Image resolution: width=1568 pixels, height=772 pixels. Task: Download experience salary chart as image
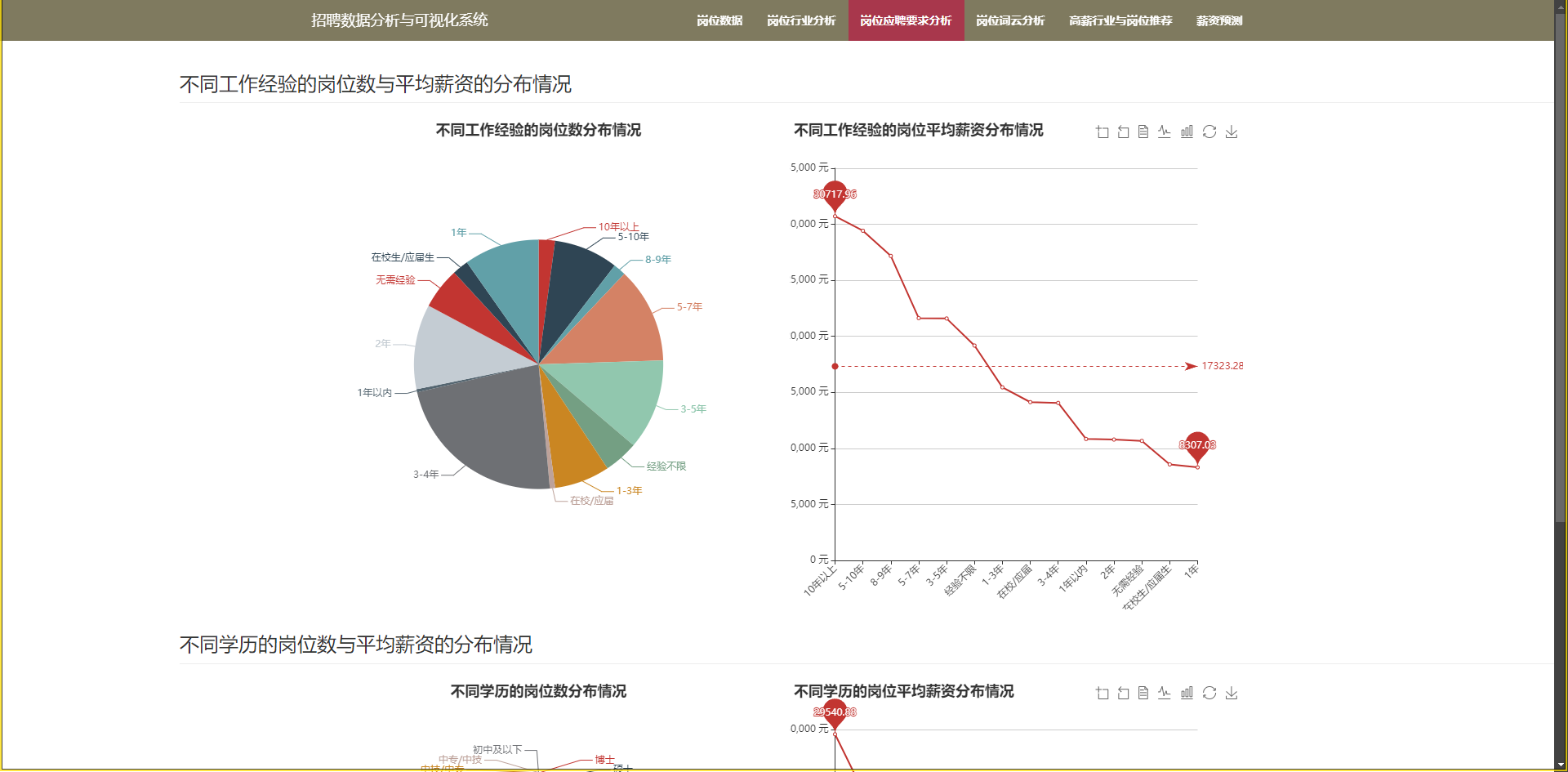pyautogui.click(x=1232, y=132)
